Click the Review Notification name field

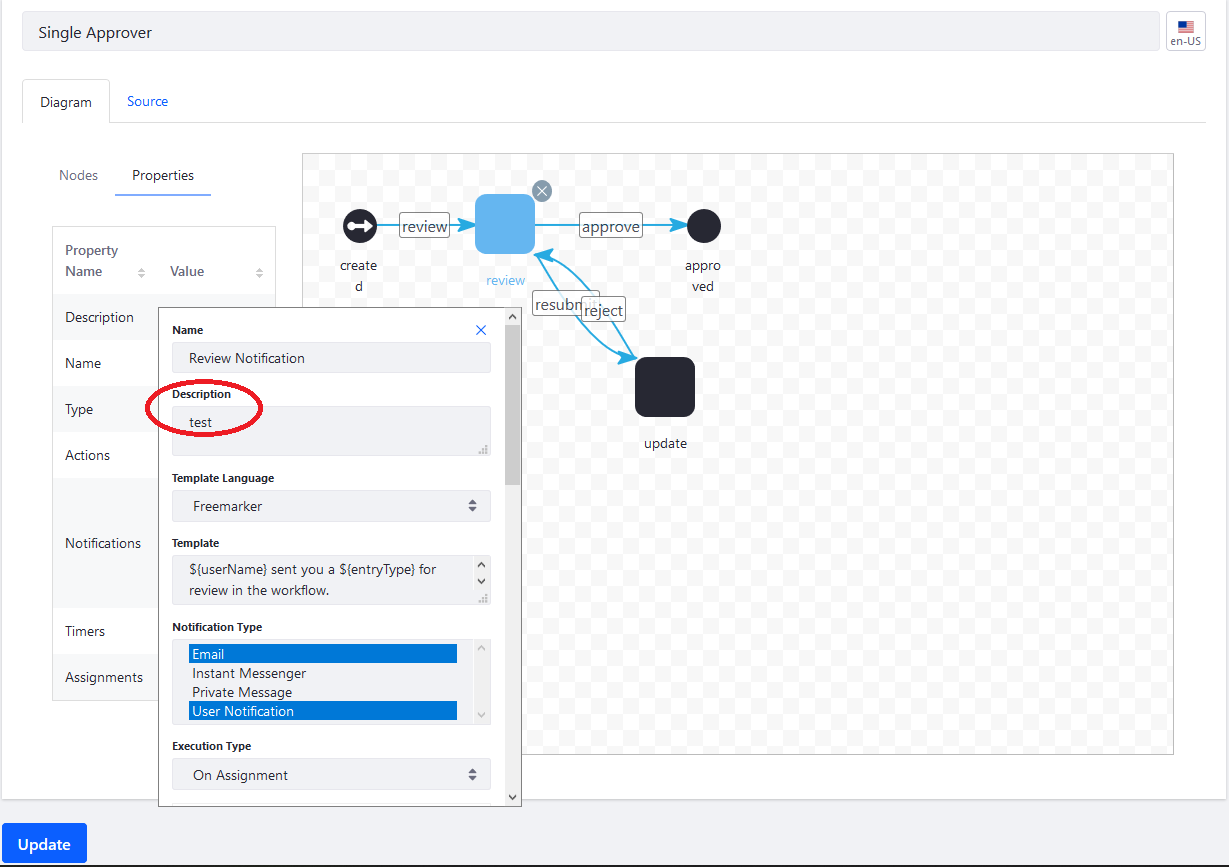click(331, 358)
